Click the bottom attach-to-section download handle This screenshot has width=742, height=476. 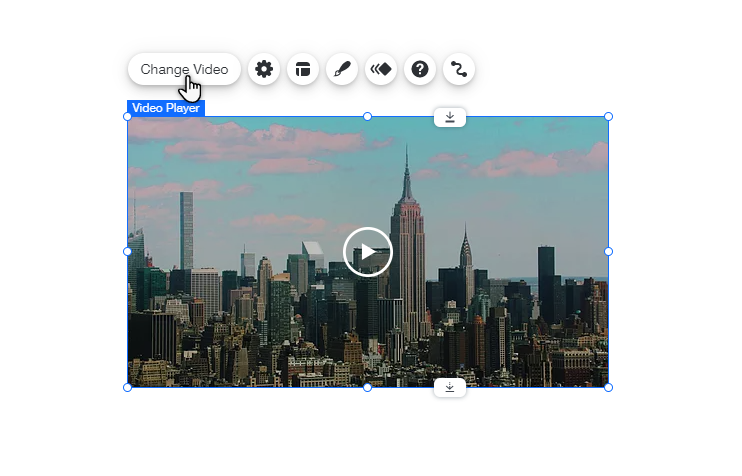tap(450, 388)
